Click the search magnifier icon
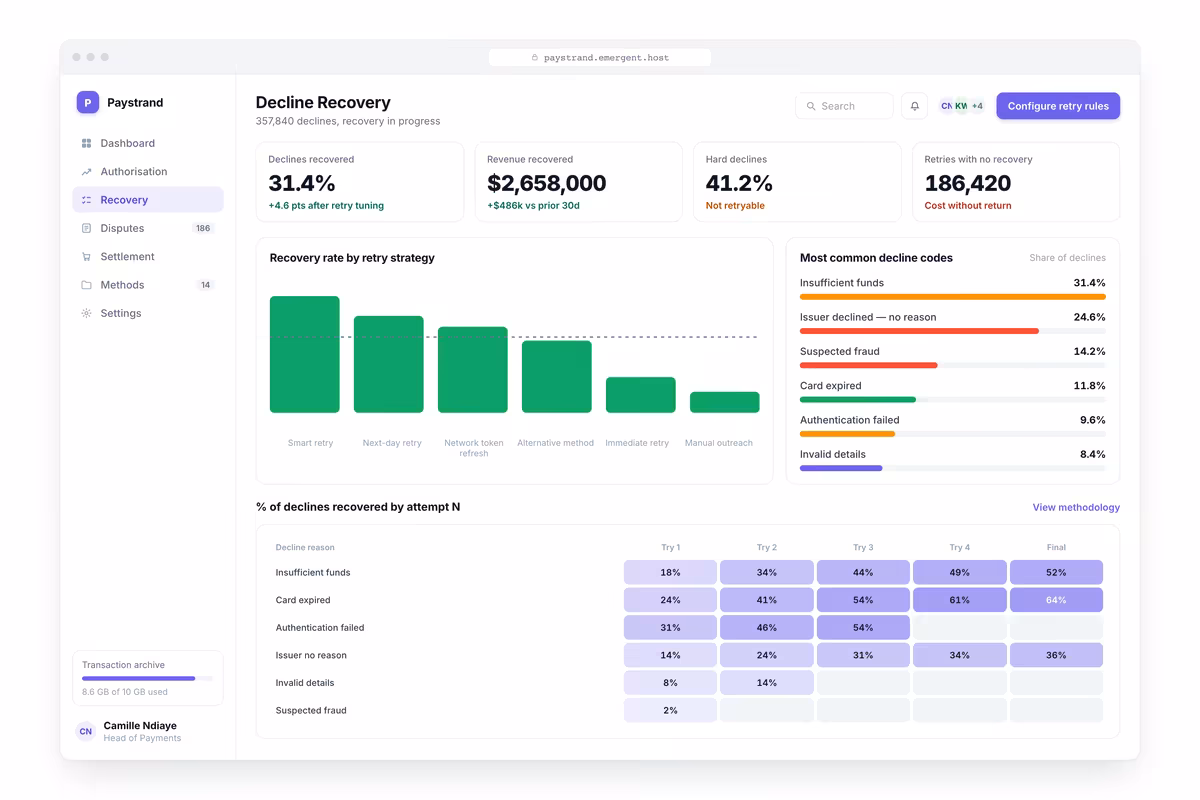Screen dimensions: 1200x800 811,106
